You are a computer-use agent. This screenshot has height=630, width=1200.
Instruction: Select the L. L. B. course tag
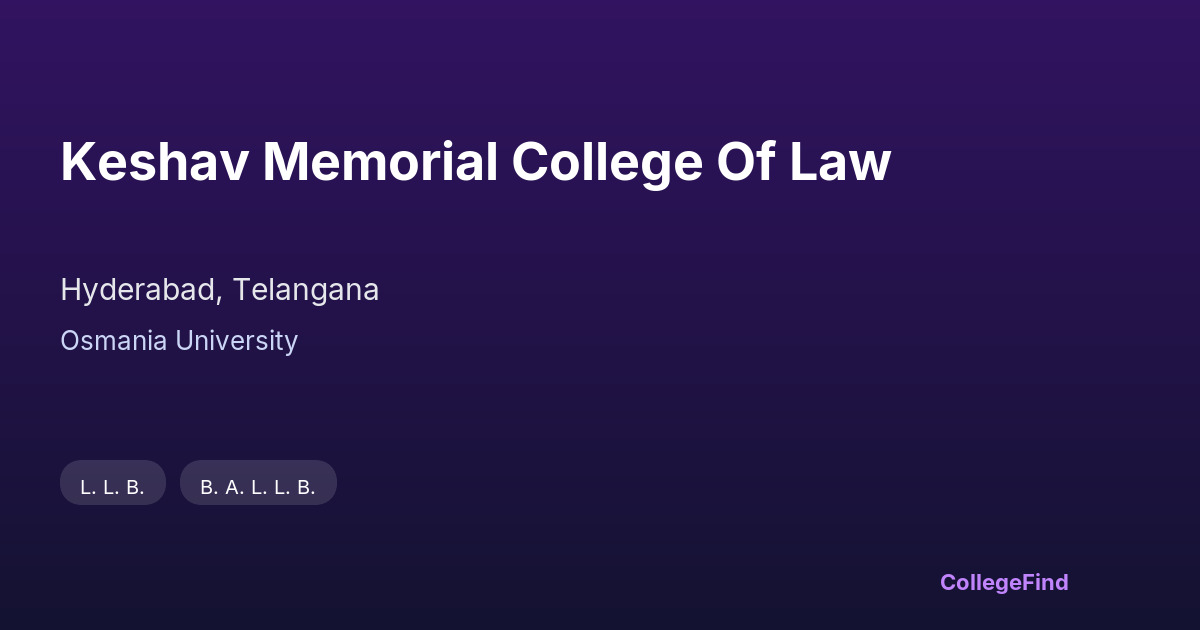(113, 483)
